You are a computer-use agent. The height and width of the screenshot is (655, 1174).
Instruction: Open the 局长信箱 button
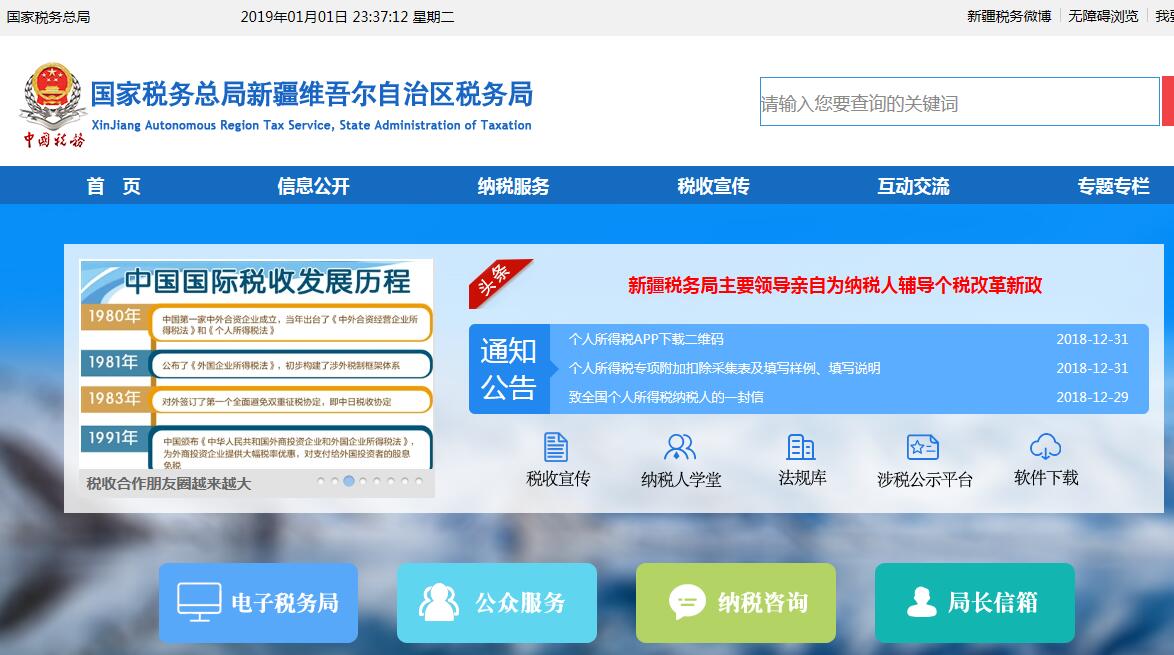coord(975,603)
